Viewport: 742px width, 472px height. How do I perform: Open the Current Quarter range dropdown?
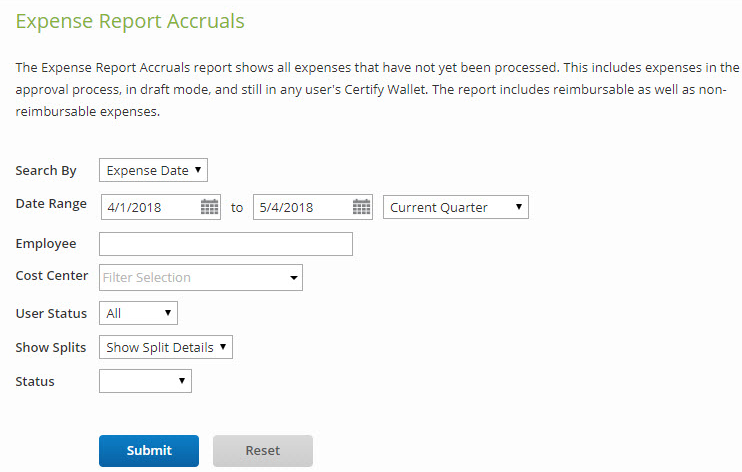tap(455, 207)
